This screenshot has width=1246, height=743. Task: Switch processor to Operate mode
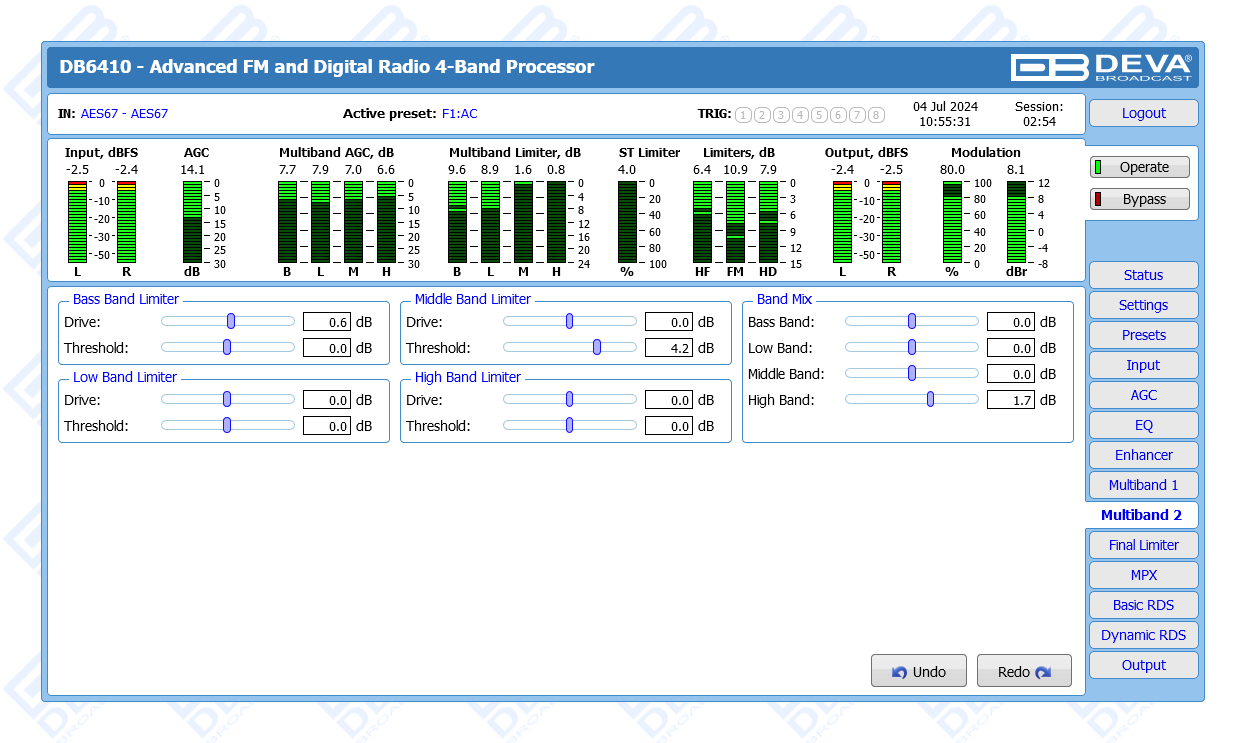(1140, 168)
